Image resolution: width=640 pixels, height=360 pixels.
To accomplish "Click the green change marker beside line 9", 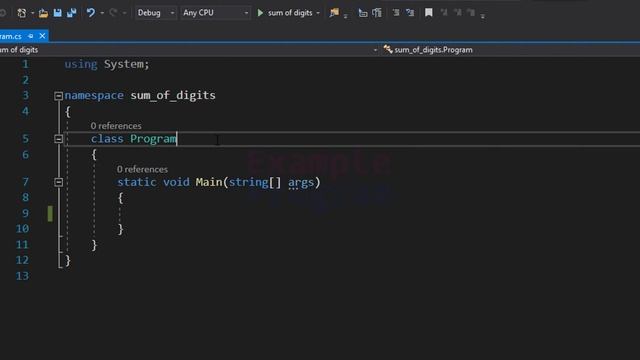I will pyautogui.click(x=50, y=214).
